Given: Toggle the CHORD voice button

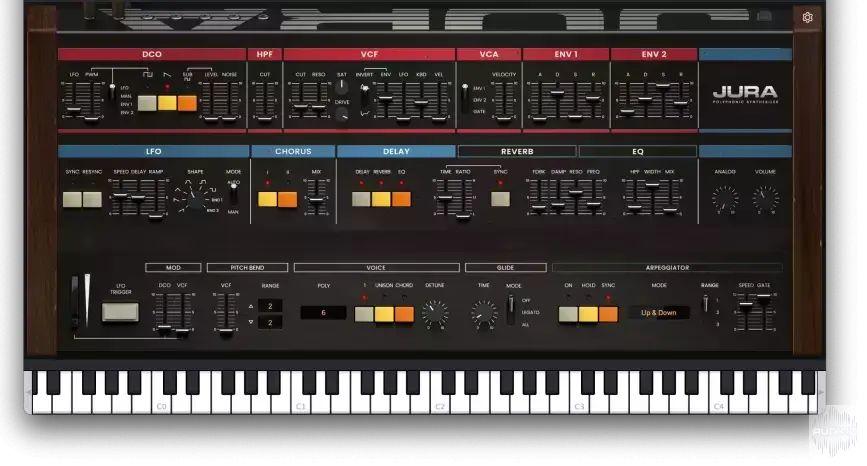Looking at the screenshot, I should 404,315.
